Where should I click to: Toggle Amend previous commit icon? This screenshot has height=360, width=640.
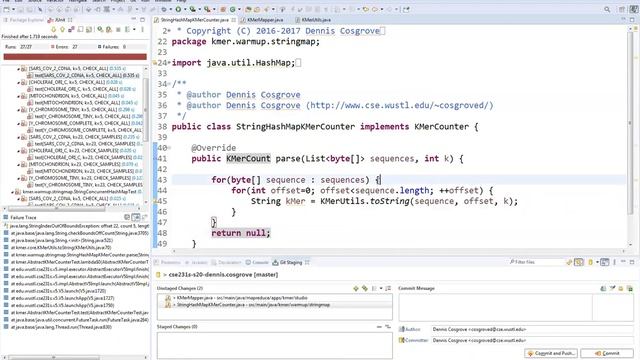(603, 288)
